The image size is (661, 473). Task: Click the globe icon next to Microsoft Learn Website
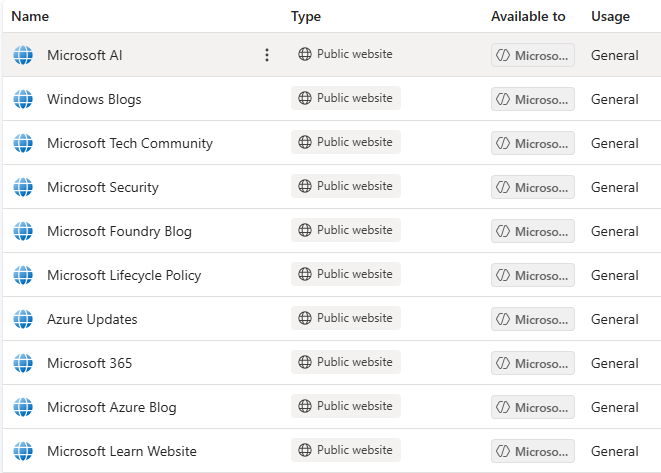click(x=23, y=451)
